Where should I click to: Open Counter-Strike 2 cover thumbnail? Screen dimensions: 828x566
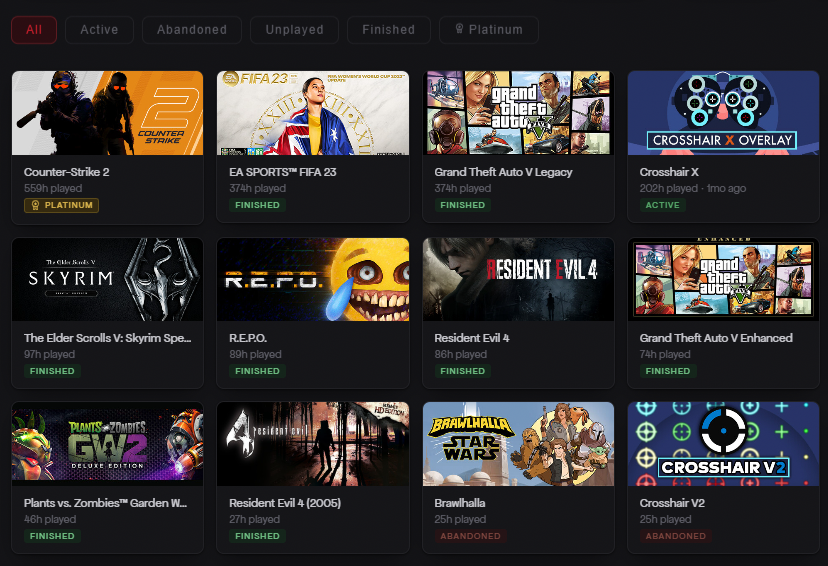pyautogui.click(x=108, y=113)
